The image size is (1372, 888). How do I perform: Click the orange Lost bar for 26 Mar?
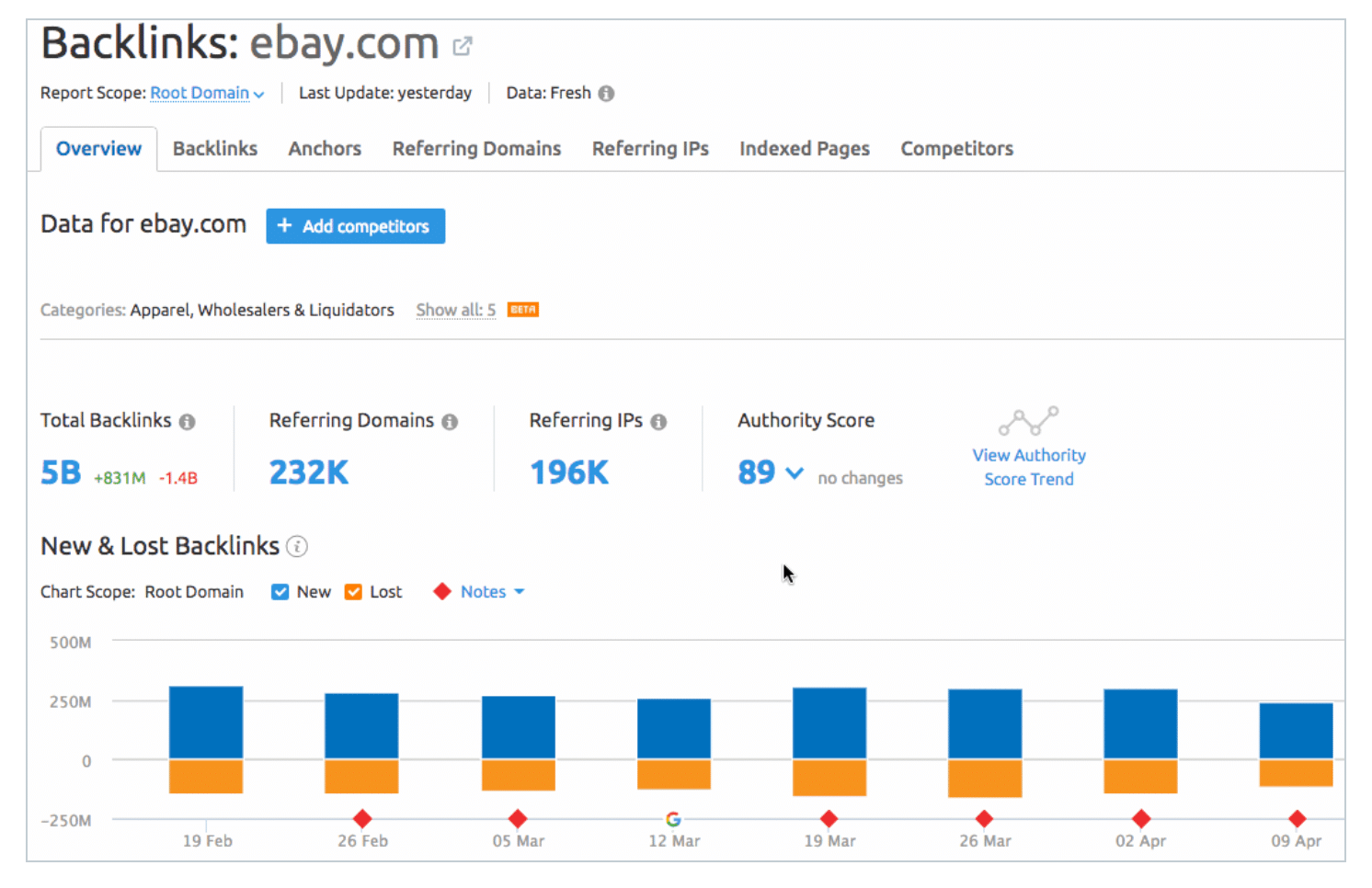985,779
